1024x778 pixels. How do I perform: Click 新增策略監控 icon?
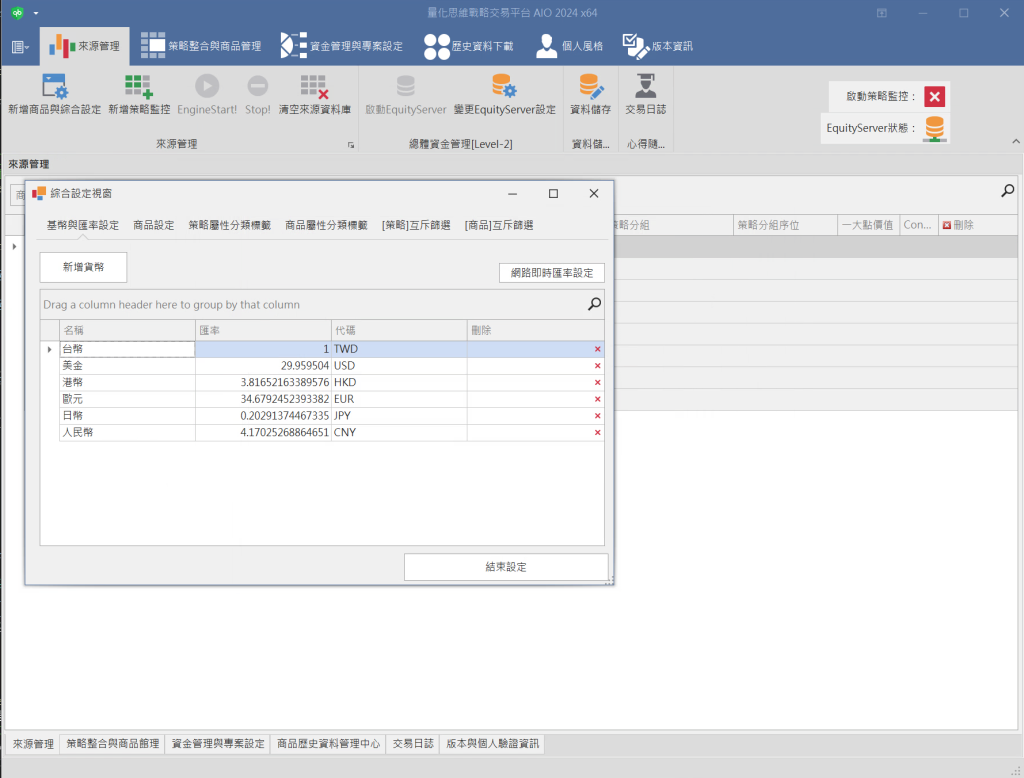tap(138, 87)
